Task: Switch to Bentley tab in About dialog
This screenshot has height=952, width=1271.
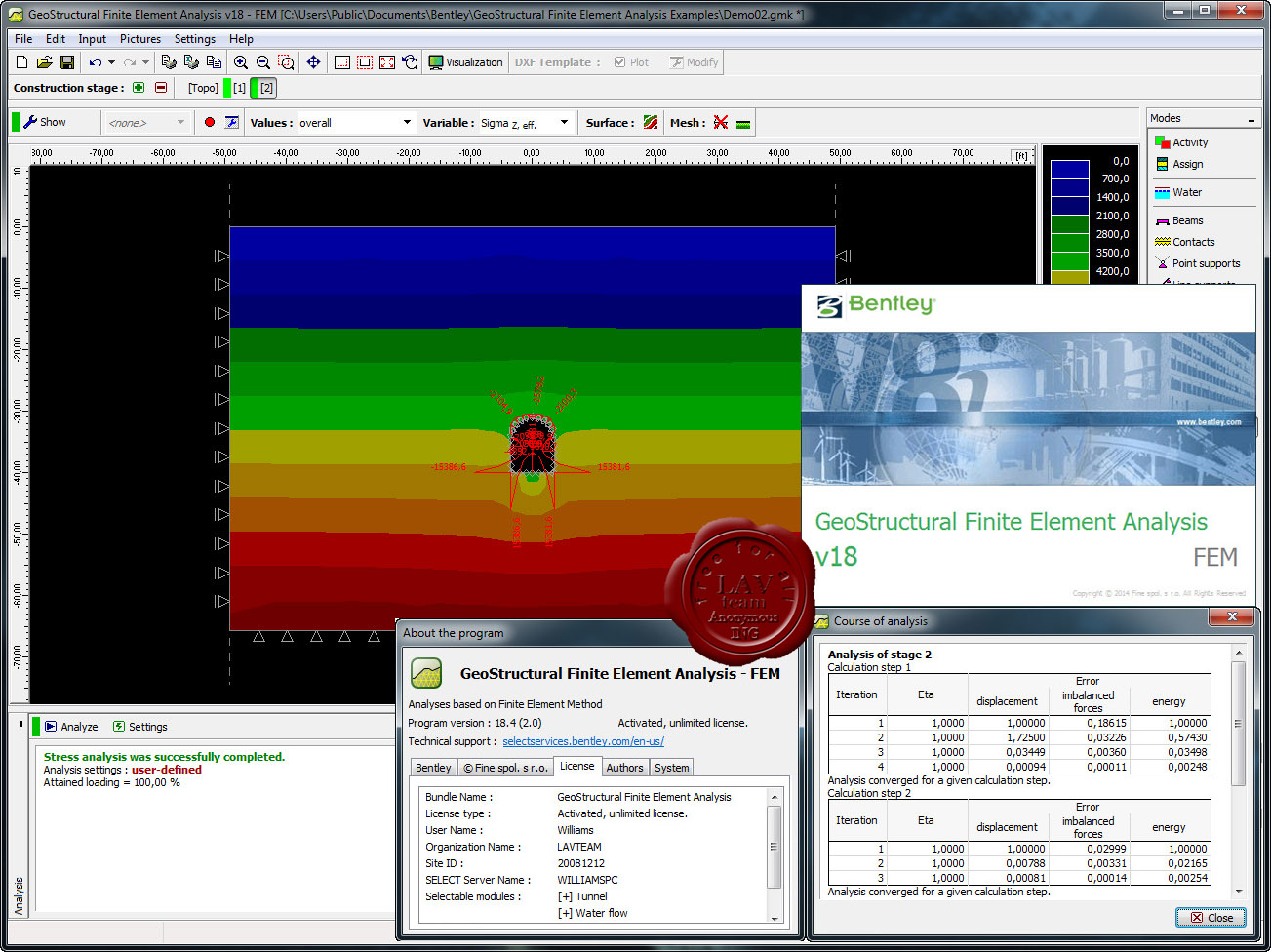Action: (x=433, y=768)
